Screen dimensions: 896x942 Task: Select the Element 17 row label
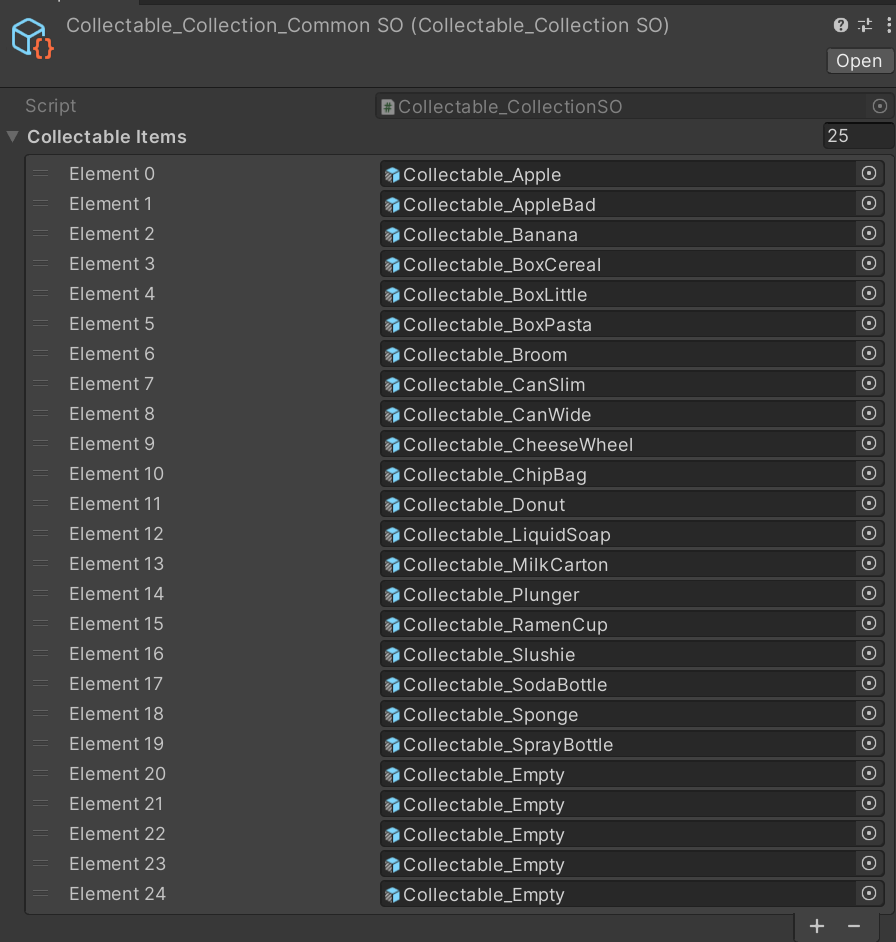click(116, 684)
